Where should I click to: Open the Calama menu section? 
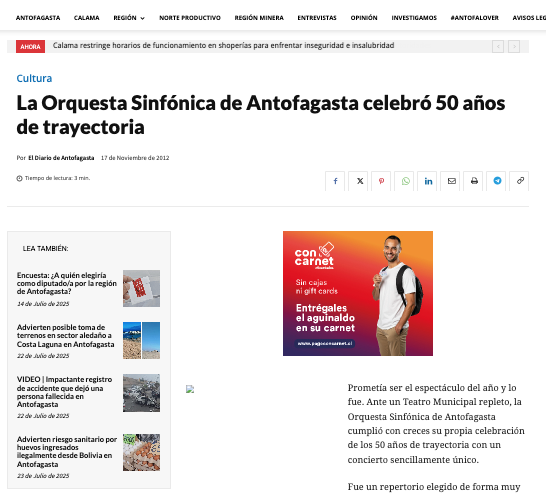tap(86, 18)
